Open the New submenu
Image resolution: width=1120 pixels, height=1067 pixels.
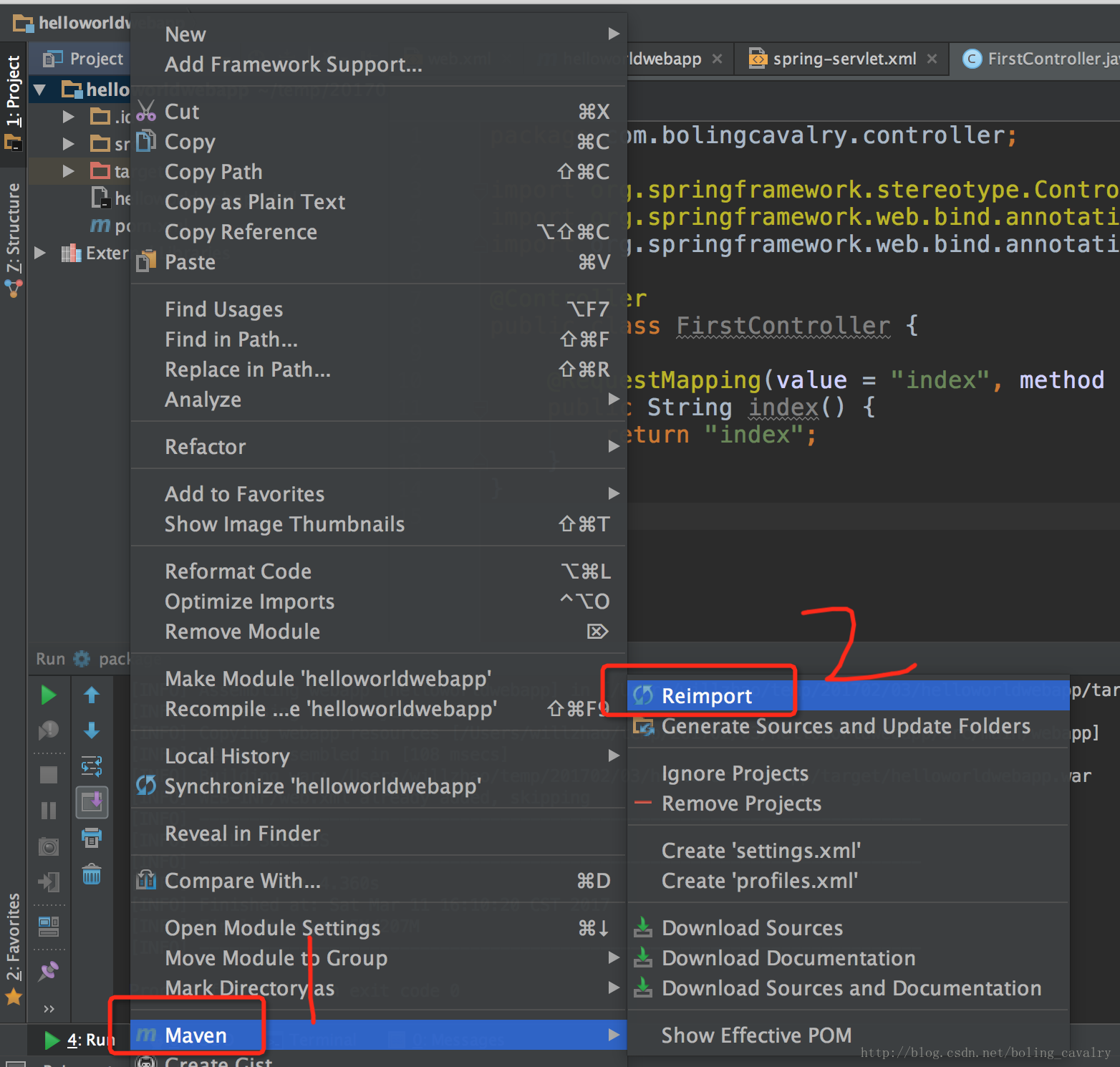378,34
